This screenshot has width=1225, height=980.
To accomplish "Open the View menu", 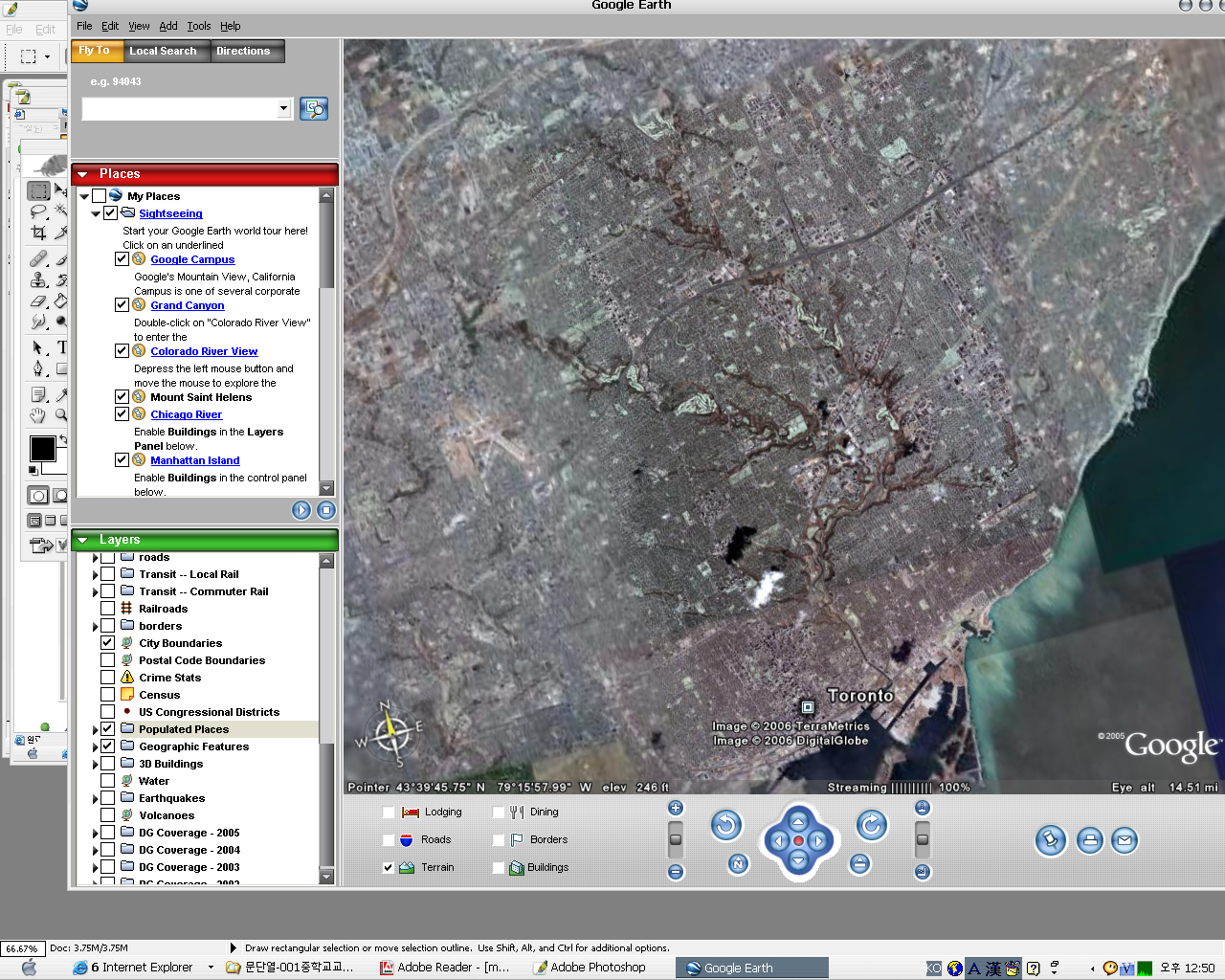I will [x=139, y=26].
